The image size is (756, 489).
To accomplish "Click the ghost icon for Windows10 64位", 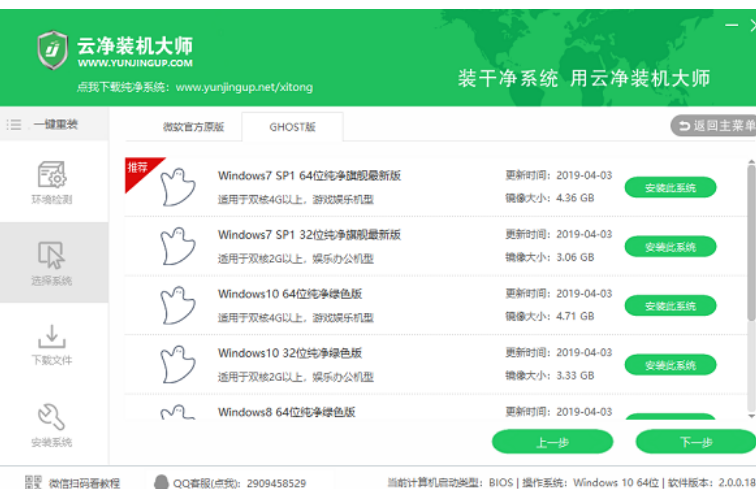I will pyautogui.click(x=177, y=305).
